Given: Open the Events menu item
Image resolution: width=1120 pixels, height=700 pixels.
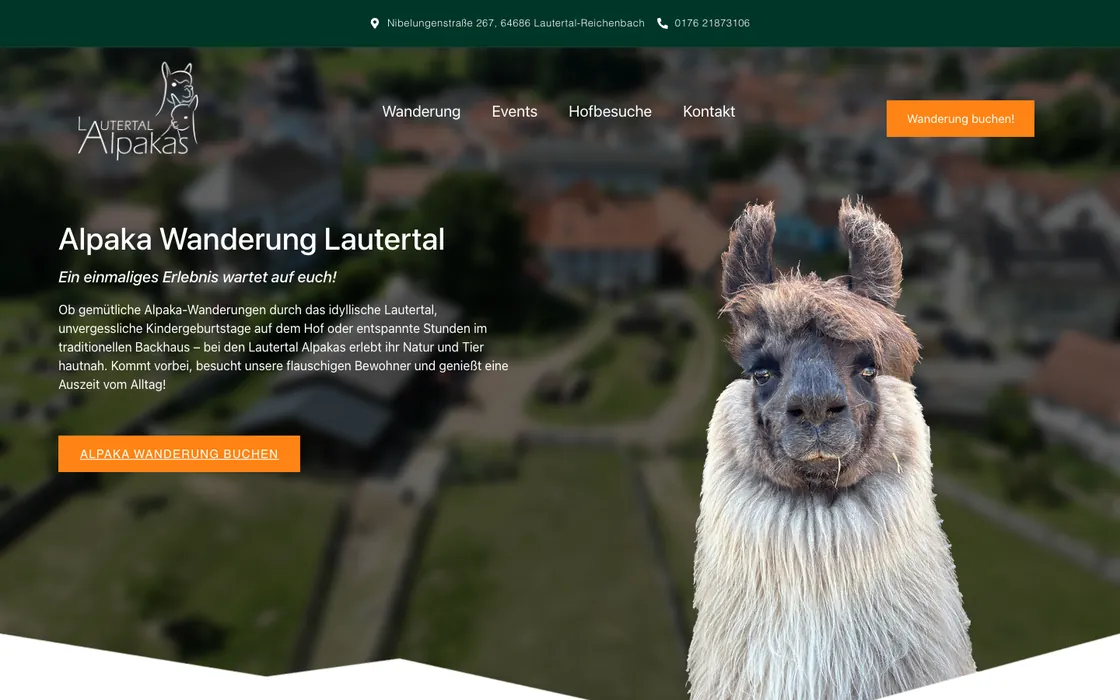Looking at the screenshot, I should tap(514, 111).
